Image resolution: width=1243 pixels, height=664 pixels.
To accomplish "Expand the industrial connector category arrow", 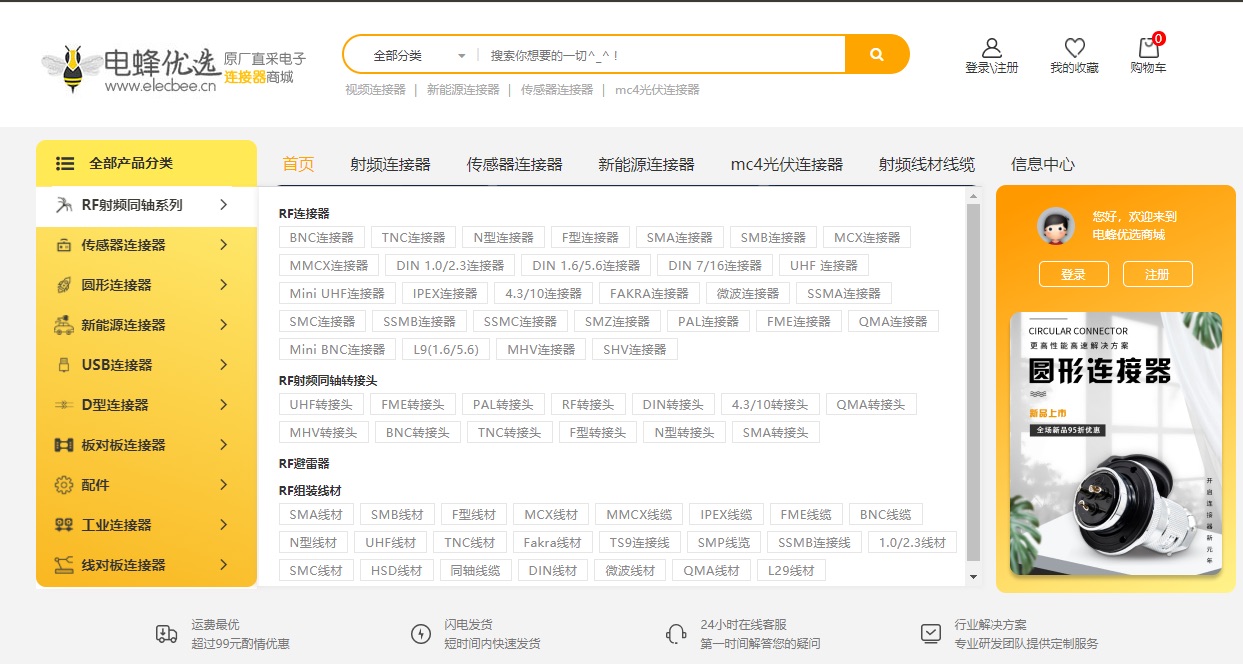I will (223, 525).
